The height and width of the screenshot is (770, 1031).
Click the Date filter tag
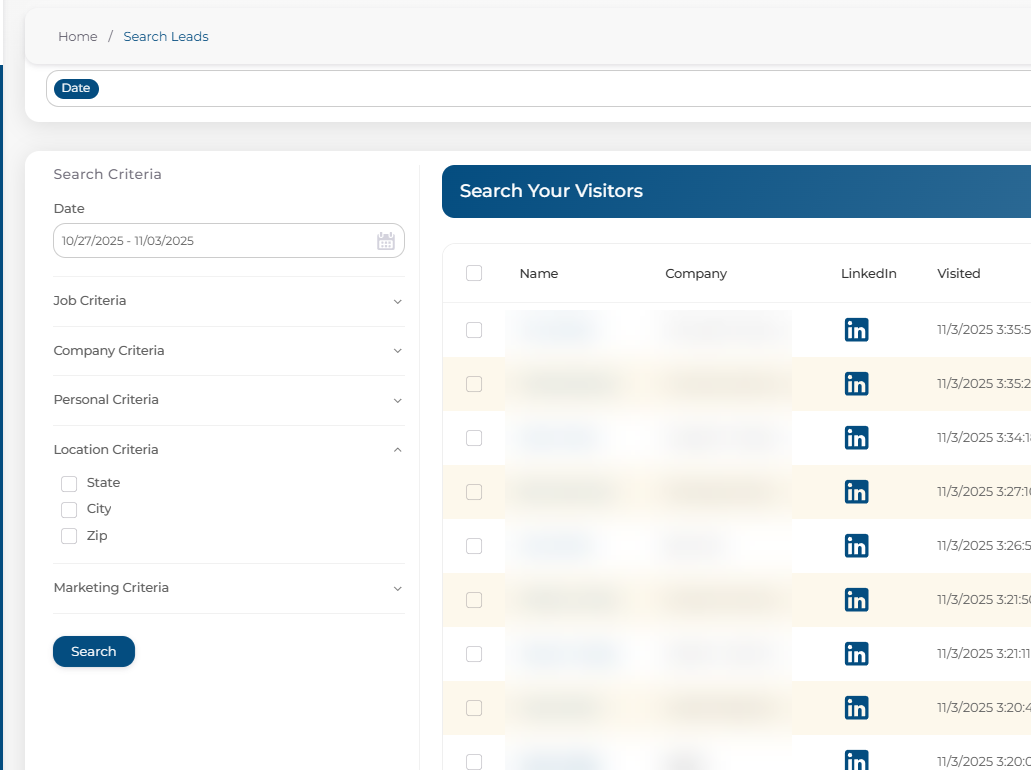tap(76, 89)
